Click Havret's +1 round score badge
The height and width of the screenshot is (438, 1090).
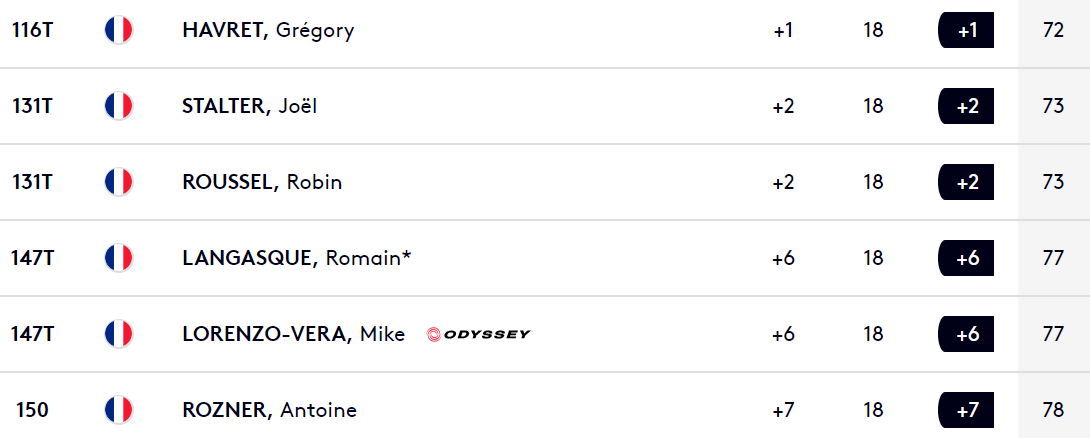(x=966, y=31)
